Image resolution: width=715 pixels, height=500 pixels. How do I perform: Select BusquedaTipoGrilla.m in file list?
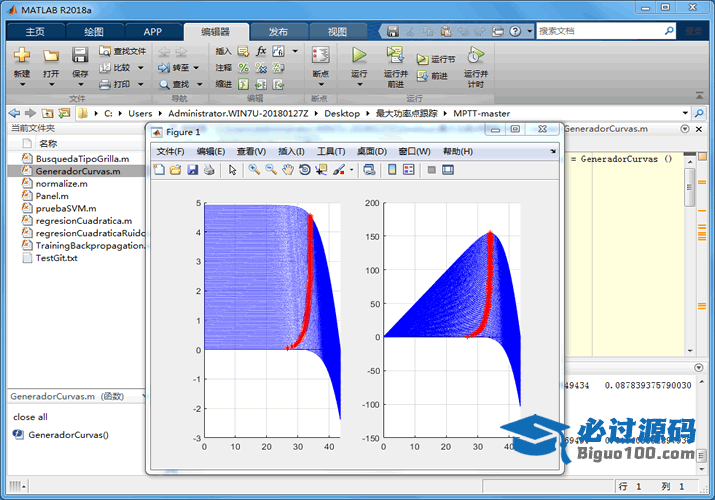[x=76, y=159]
